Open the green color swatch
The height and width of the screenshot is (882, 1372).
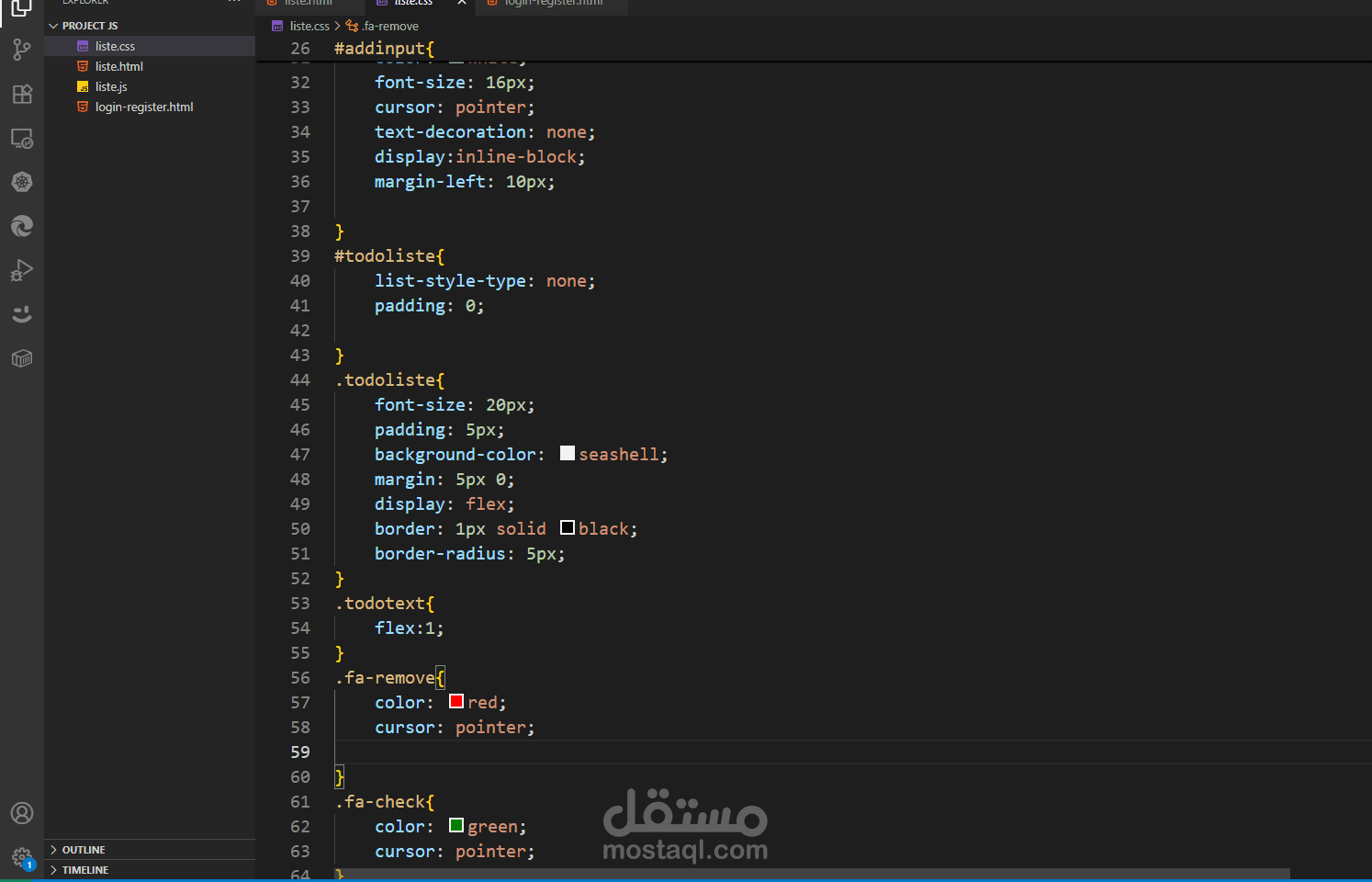tap(456, 825)
